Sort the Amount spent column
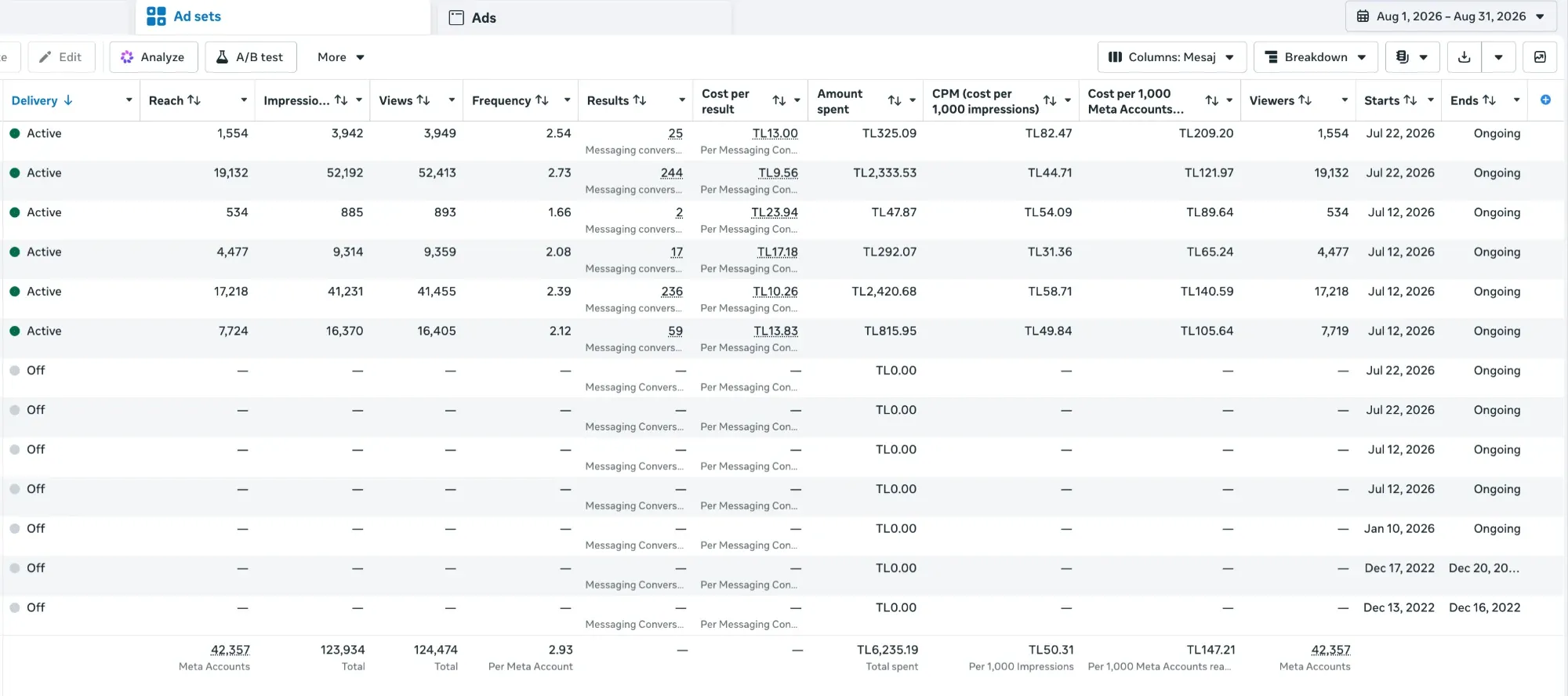 pos(895,100)
